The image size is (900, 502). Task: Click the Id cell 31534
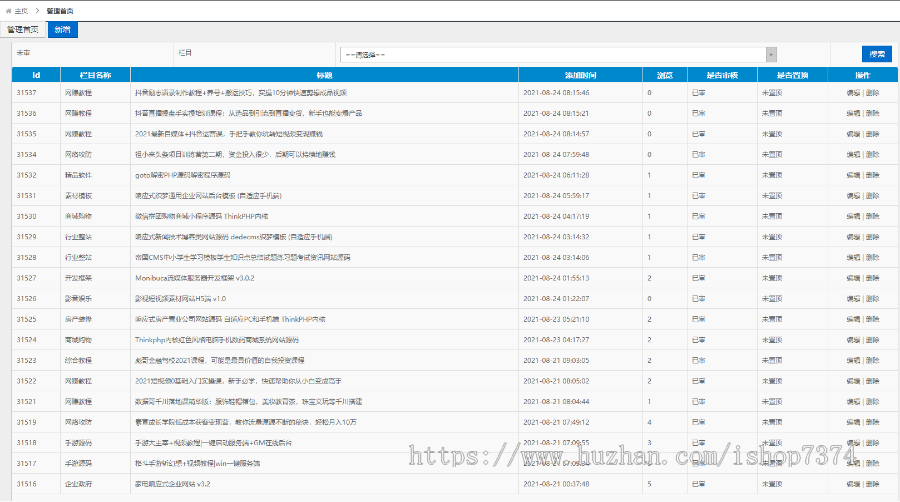[26, 155]
